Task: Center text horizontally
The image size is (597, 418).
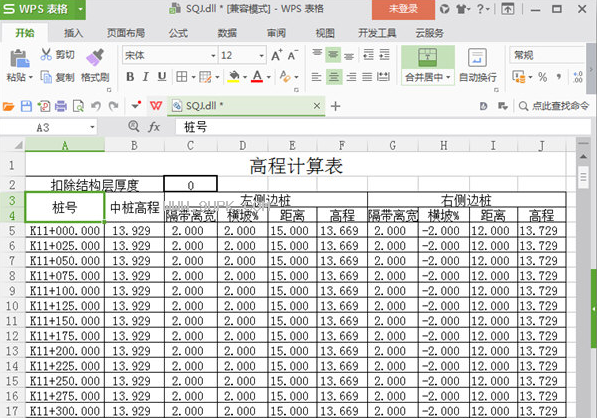Action: 334,77
